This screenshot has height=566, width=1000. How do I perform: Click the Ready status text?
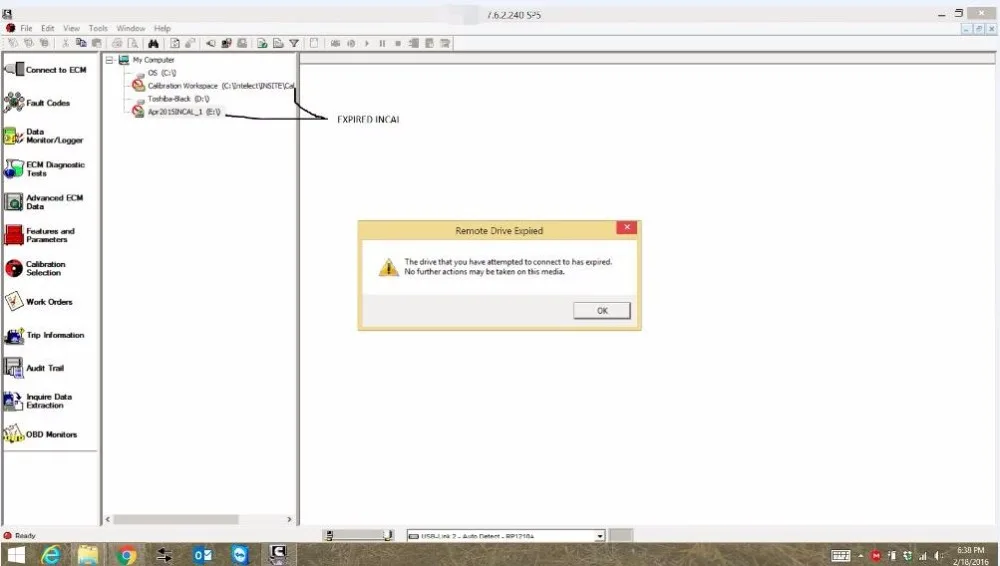pos(26,536)
